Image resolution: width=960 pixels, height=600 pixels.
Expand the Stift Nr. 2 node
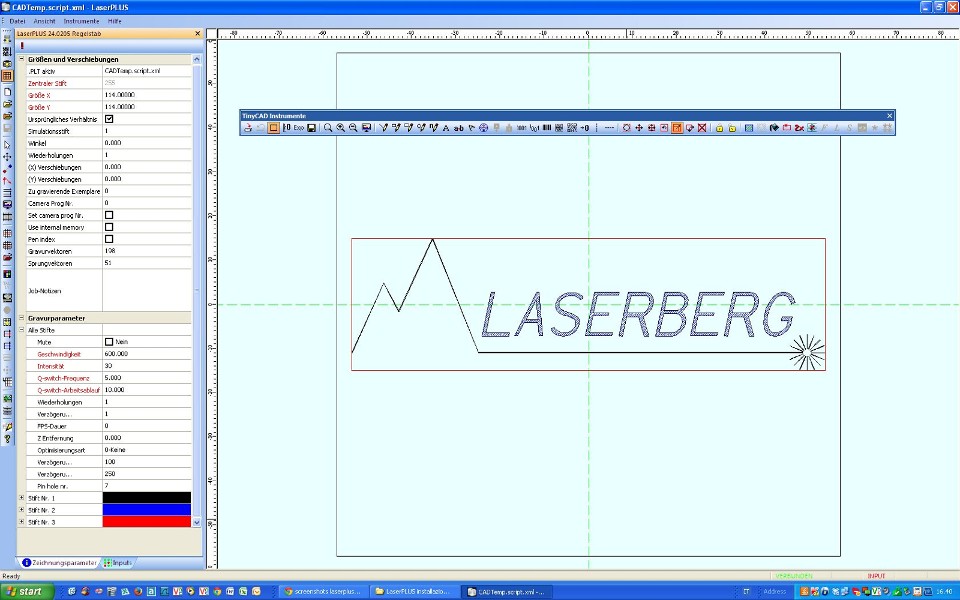tap(21, 509)
